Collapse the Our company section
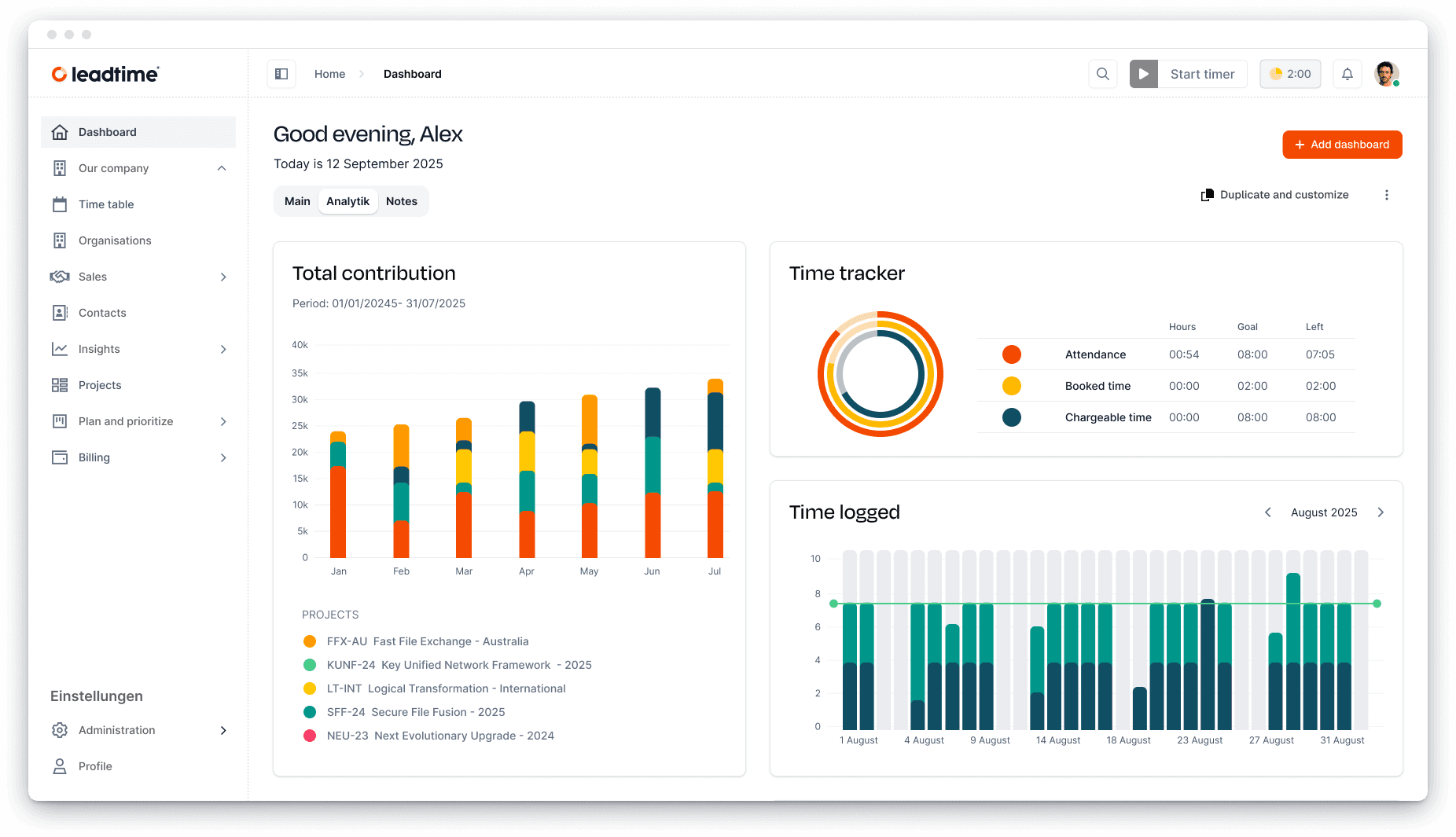Viewport: 1456px width, 837px height. click(223, 167)
